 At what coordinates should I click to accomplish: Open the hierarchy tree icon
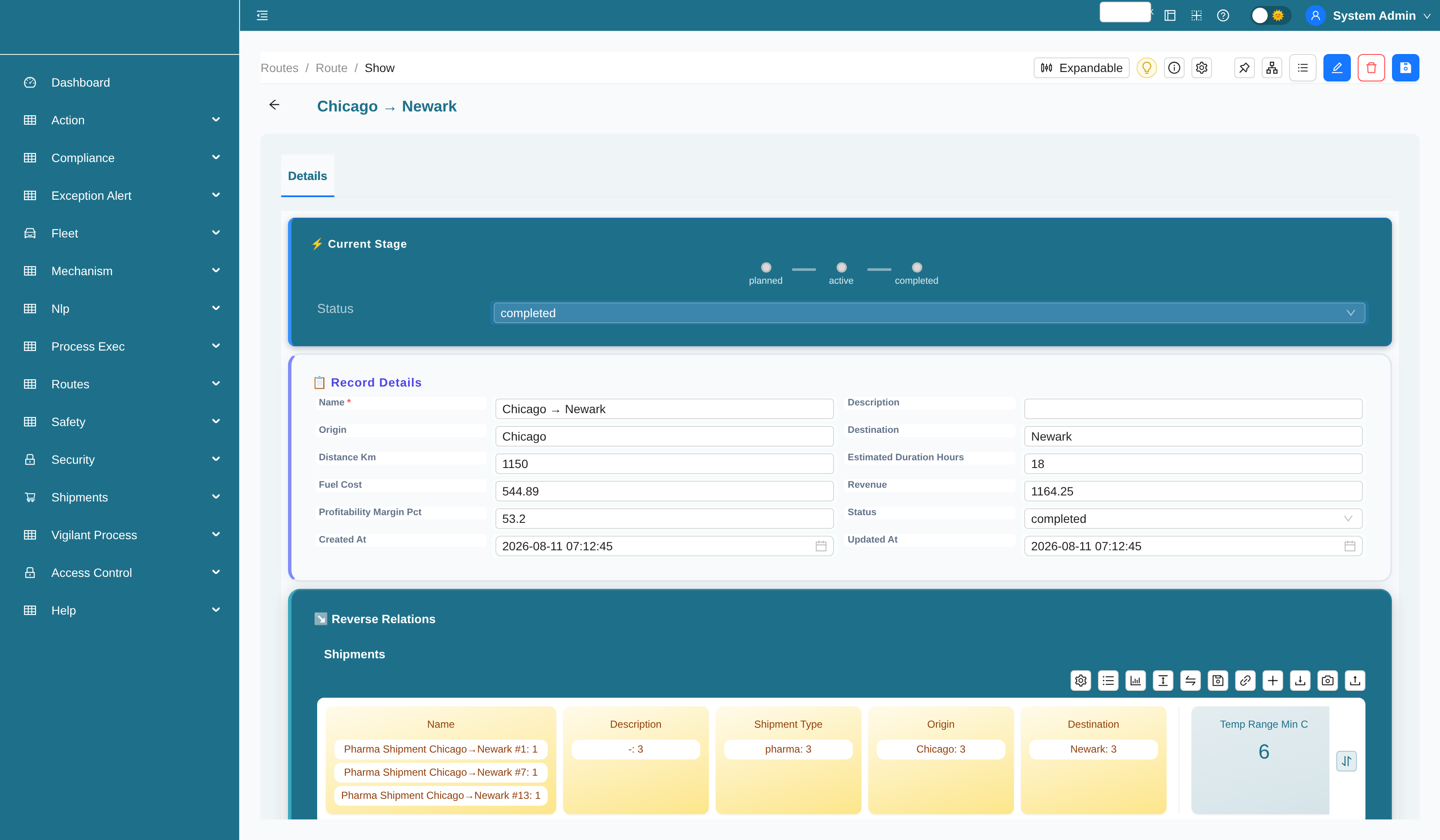[x=1272, y=68]
